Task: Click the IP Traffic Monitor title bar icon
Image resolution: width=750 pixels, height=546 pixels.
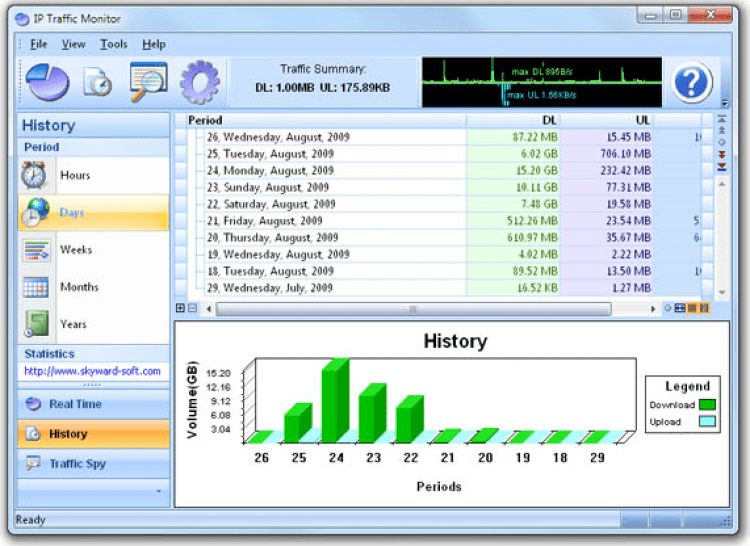Action: (x=22, y=19)
